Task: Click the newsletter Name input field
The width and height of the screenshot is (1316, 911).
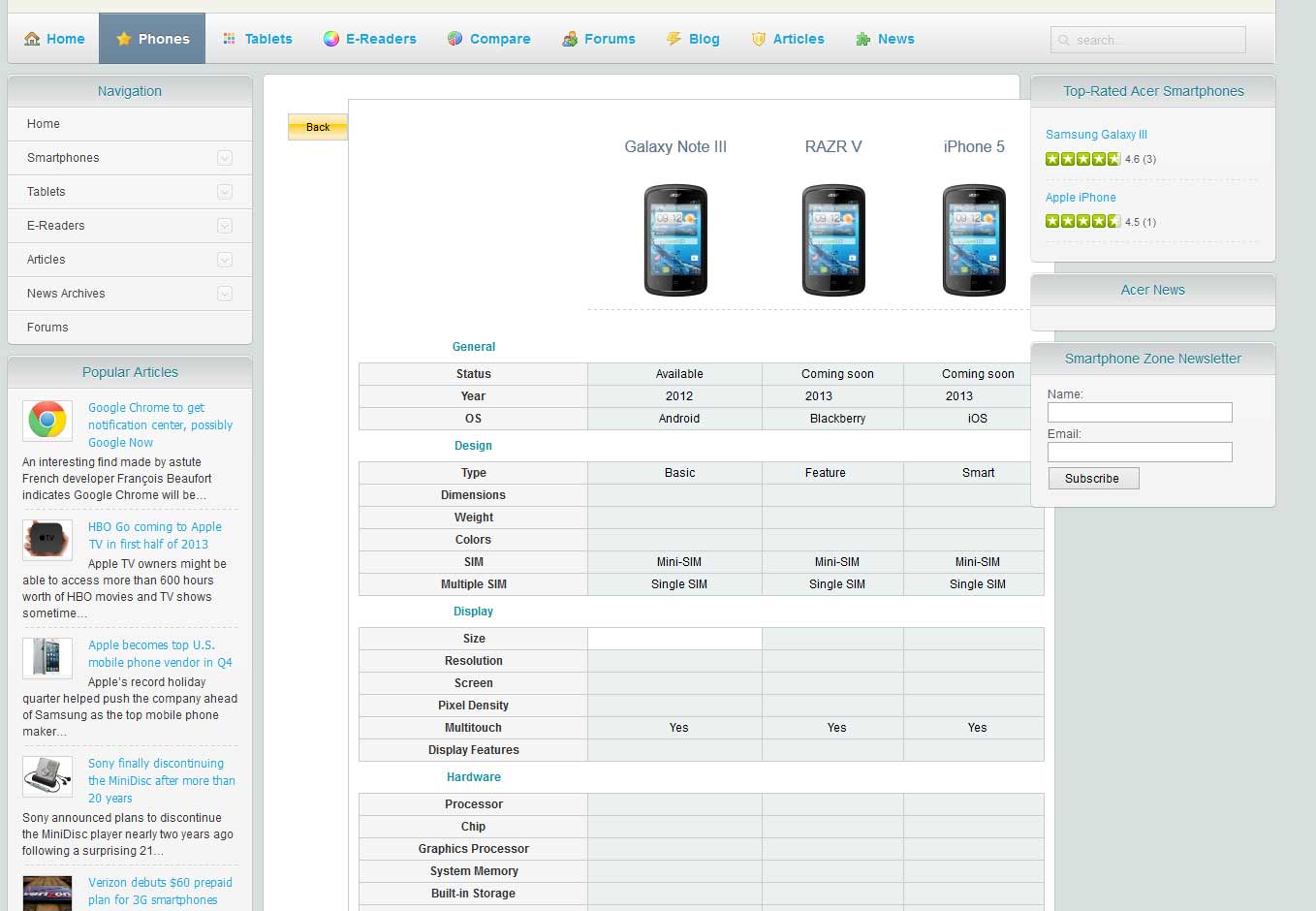Action: (x=1140, y=413)
